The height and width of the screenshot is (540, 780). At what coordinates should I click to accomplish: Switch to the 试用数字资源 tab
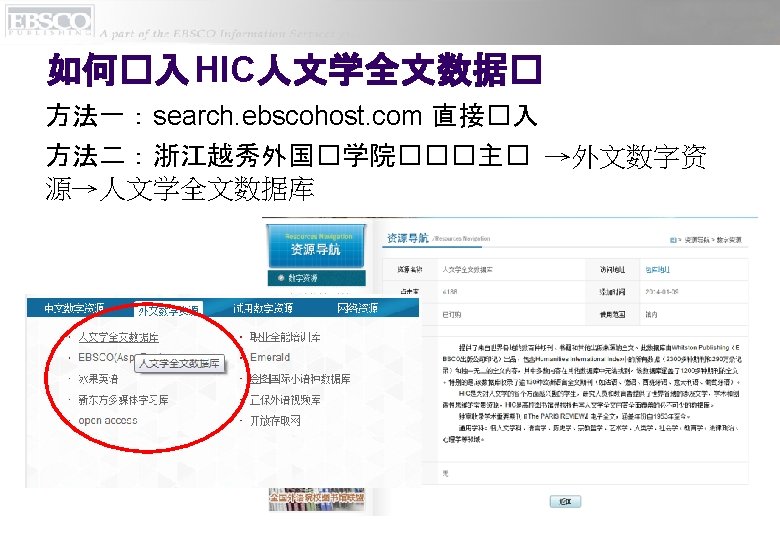click(x=263, y=308)
